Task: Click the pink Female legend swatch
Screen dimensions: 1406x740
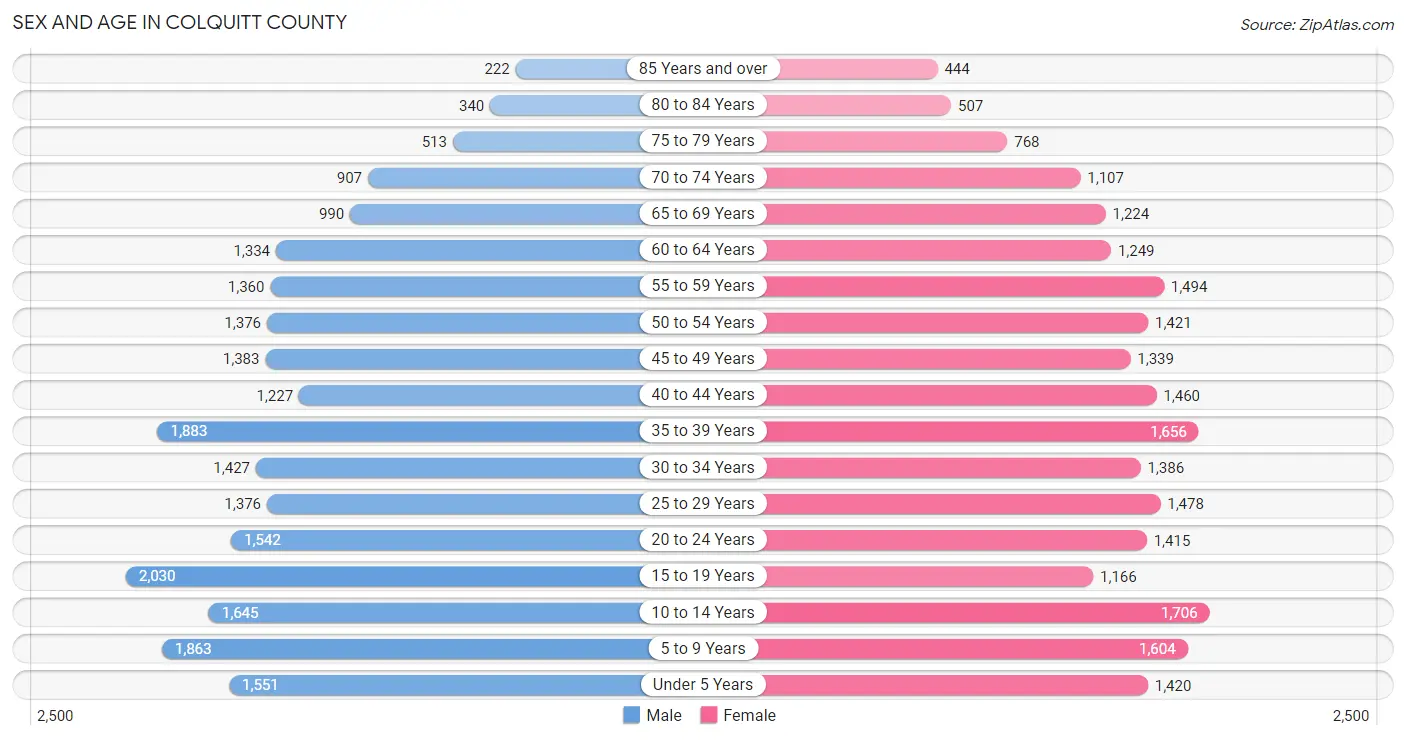Action: click(x=709, y=715)
